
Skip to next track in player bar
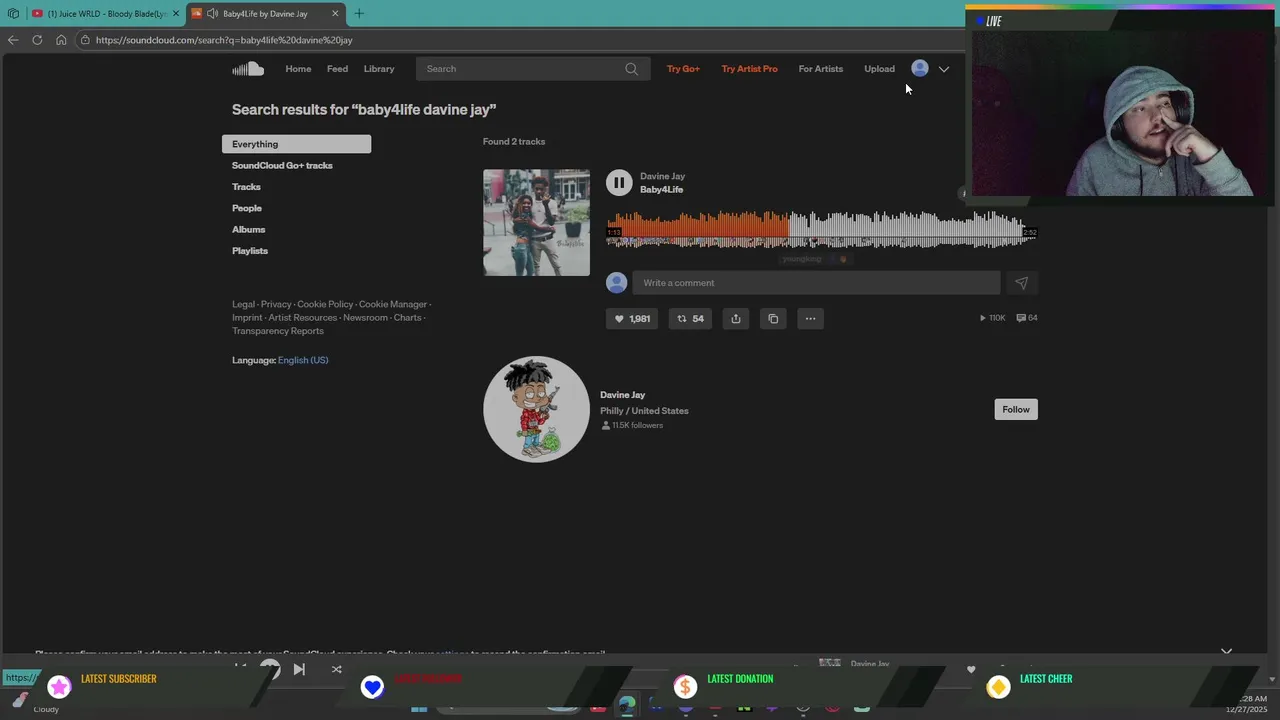(x=299, y=669)
